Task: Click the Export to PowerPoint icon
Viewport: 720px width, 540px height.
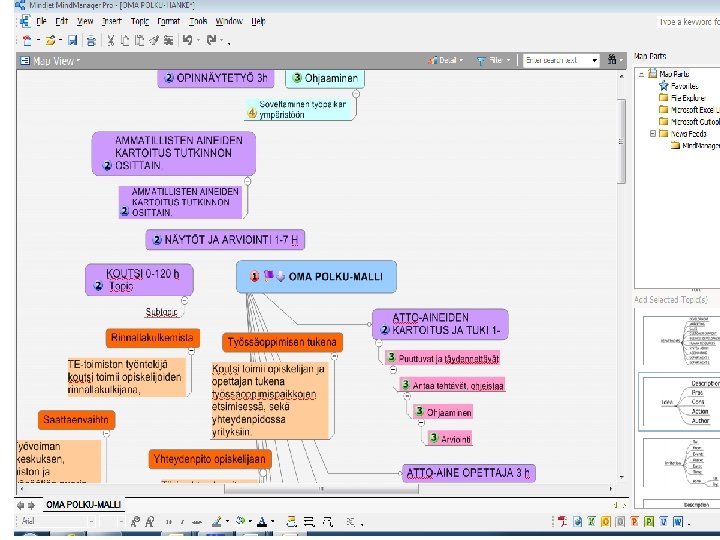Action: pos(635,521)
